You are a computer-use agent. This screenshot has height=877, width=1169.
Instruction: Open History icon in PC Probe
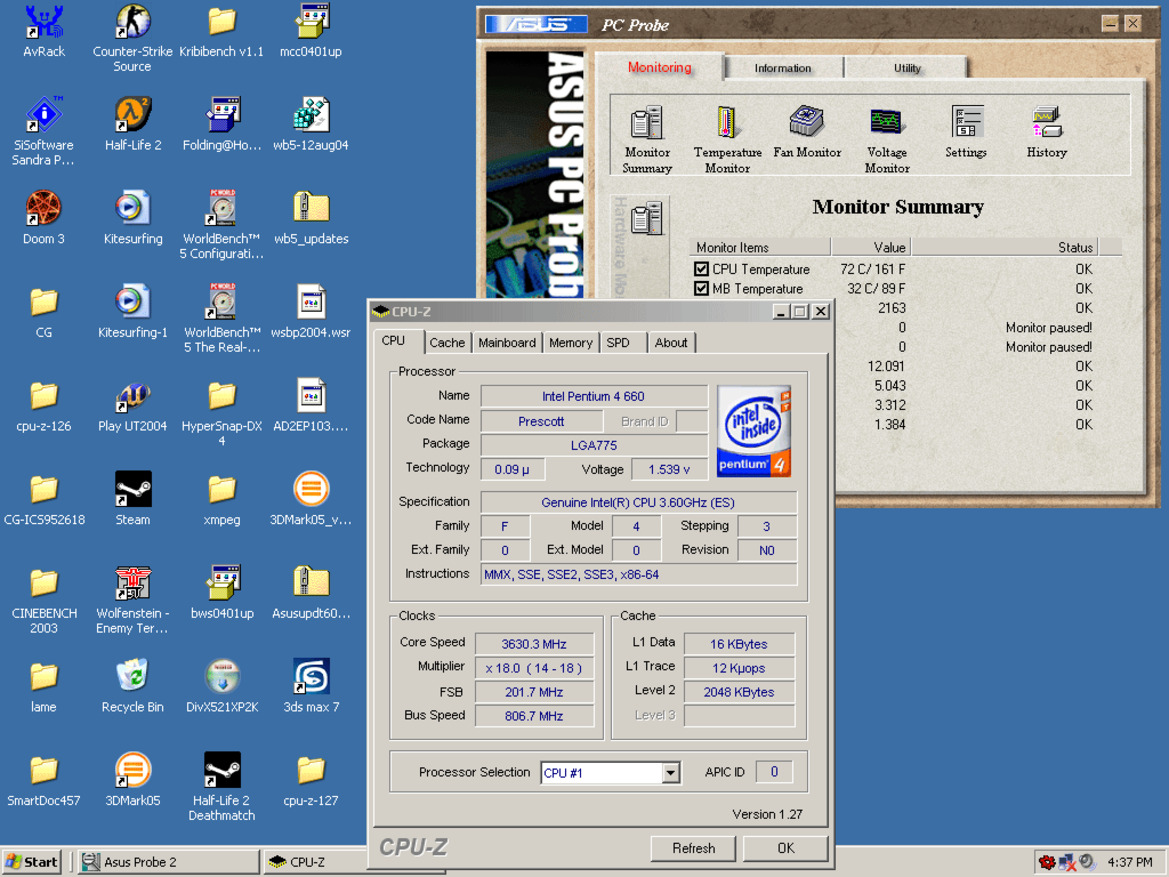[1046, 132]
